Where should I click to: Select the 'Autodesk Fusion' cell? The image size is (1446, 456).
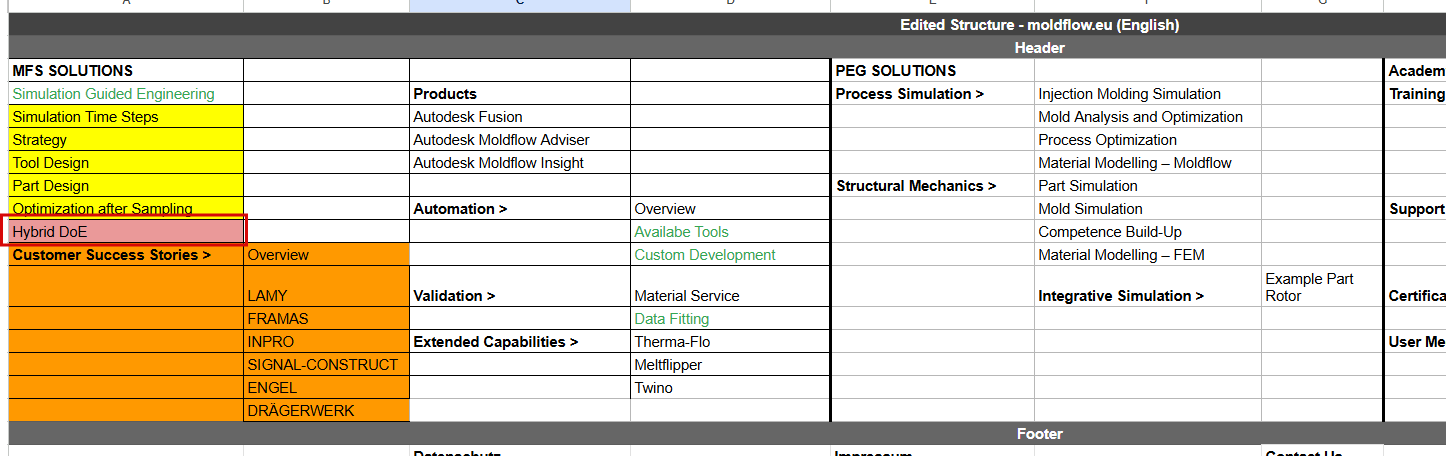[520, 117]
